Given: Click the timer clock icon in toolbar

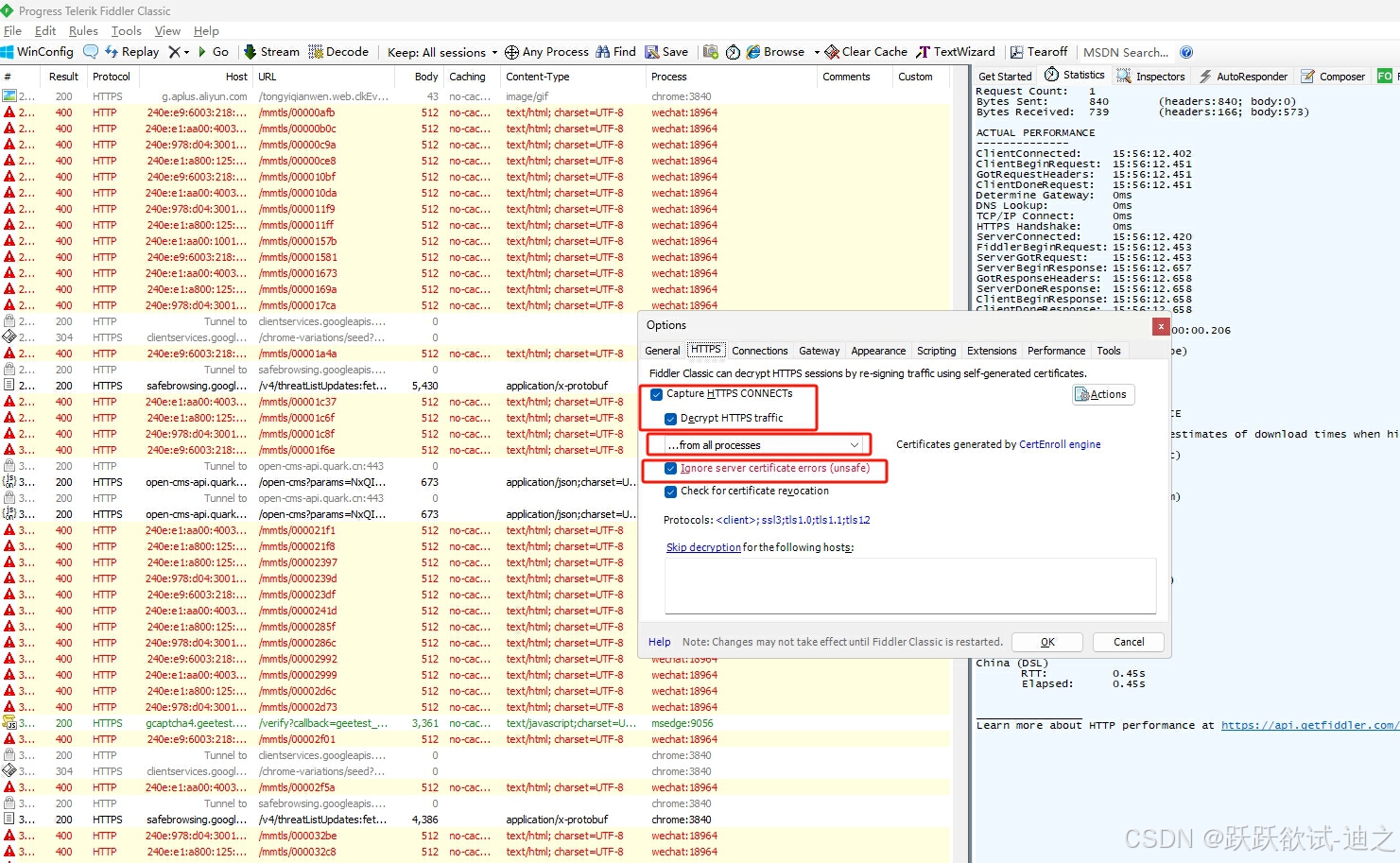Looking at the screenshot, I should (x=733, y=52).
